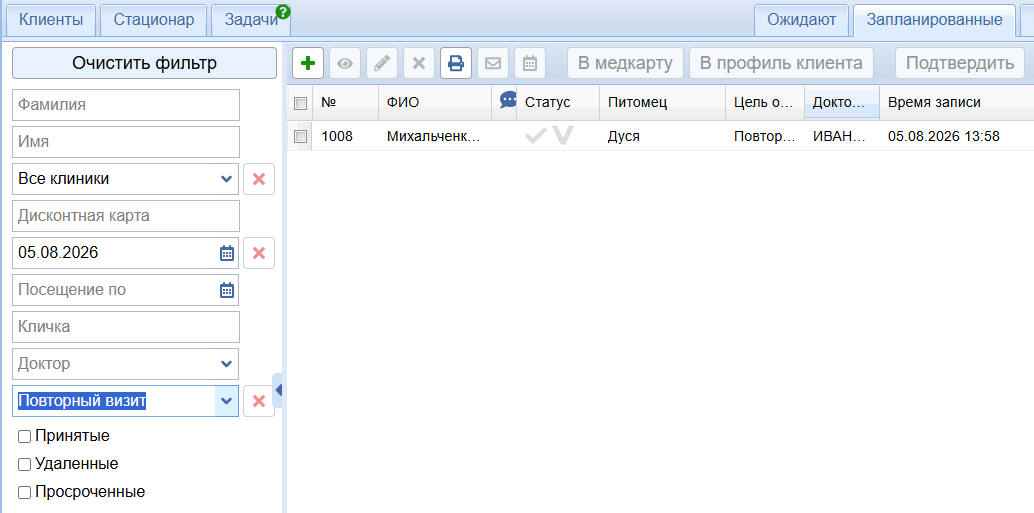The image size is (1034, 513).
Task: Click the ИВАН... doctor cell
Action: [x=841, y=136]
